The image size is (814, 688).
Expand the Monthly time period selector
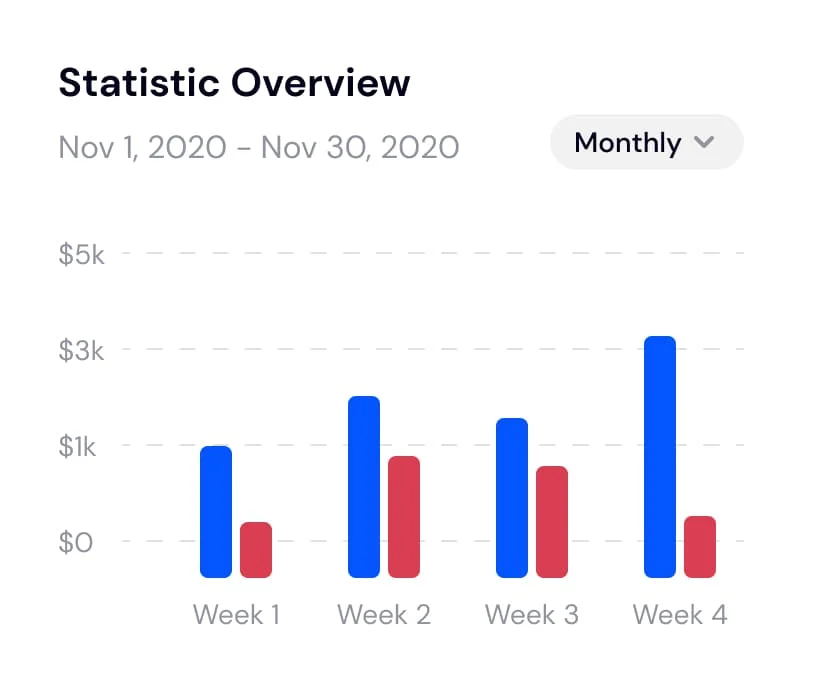[x=646, y=142]
